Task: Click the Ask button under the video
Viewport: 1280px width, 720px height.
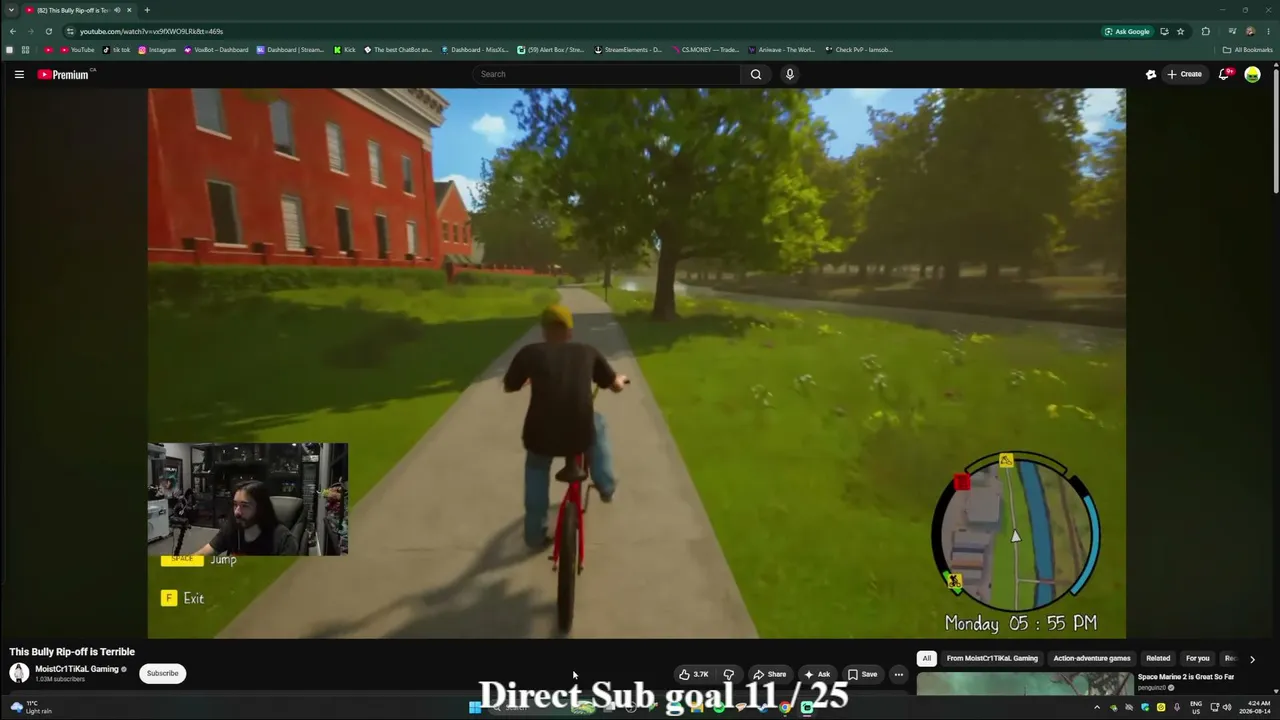Action: click(x=817, y=674)
